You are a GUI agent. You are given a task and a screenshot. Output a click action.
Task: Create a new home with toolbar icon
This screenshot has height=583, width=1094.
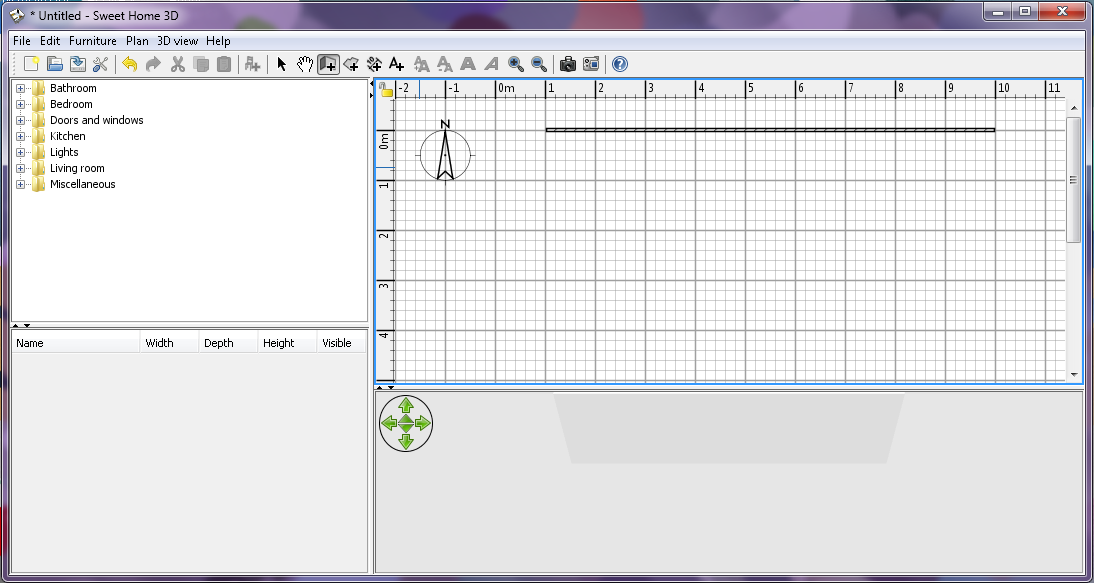pyautogui.click(x=31, y=64)
